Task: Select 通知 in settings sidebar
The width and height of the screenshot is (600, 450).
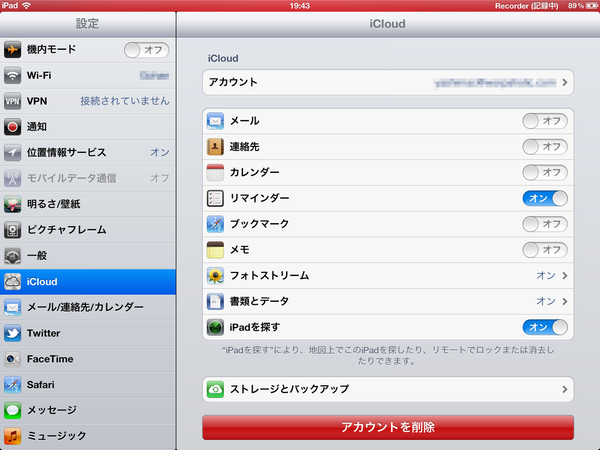Action: pyautogui.click(x=88, y=127)
